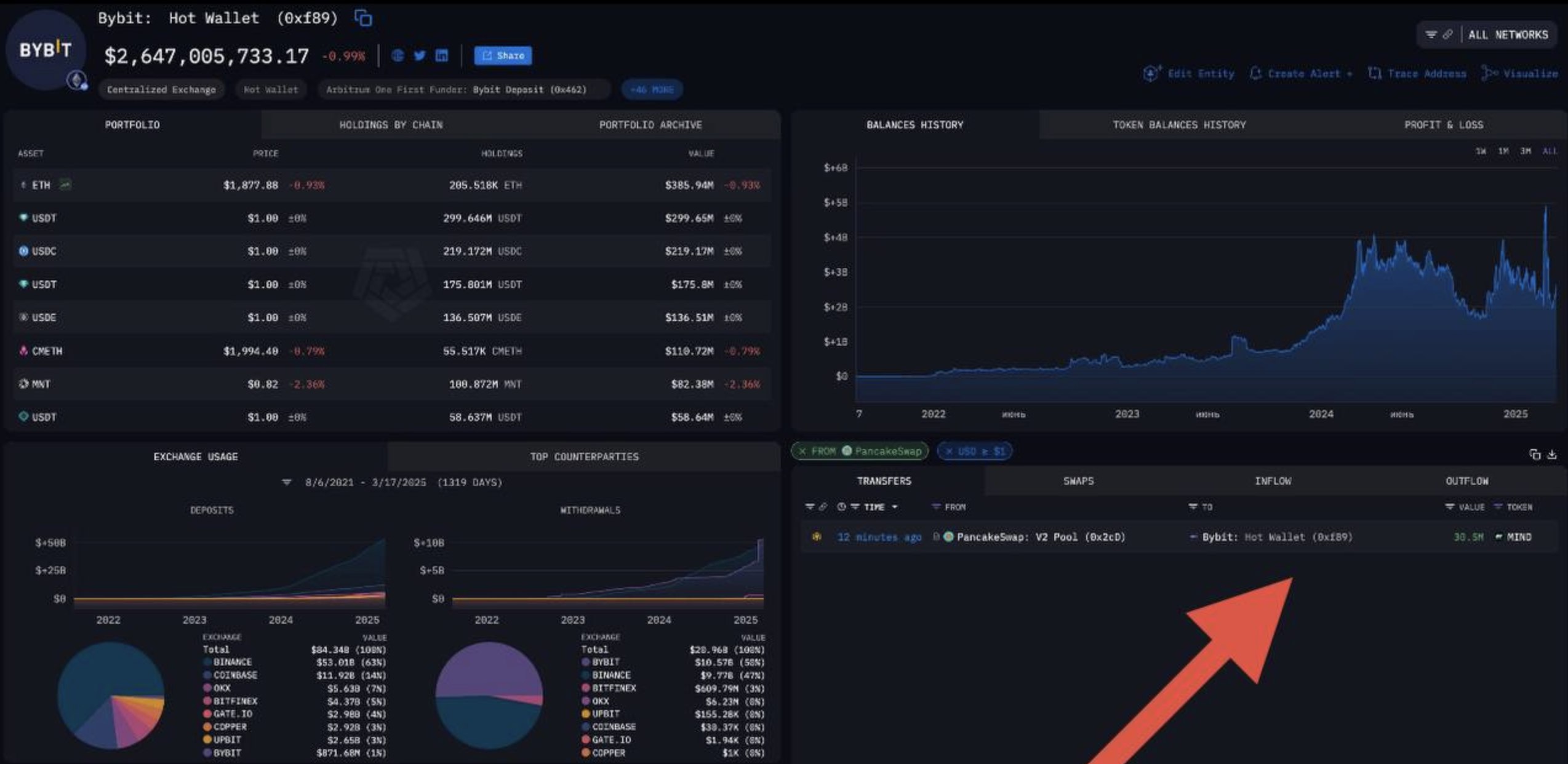Open the TOP COUNTERPARTIES tab

[x=584, y=456]
